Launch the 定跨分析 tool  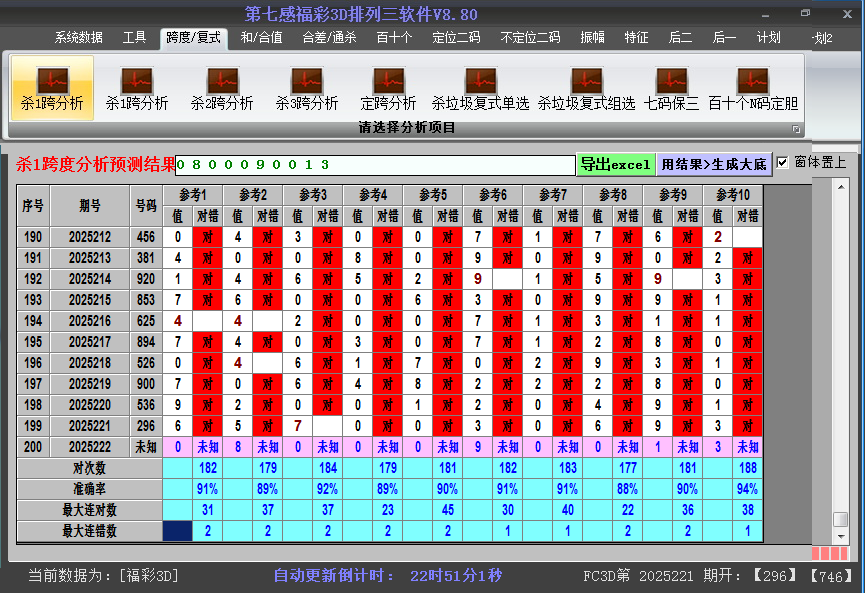tap(388, 88)
